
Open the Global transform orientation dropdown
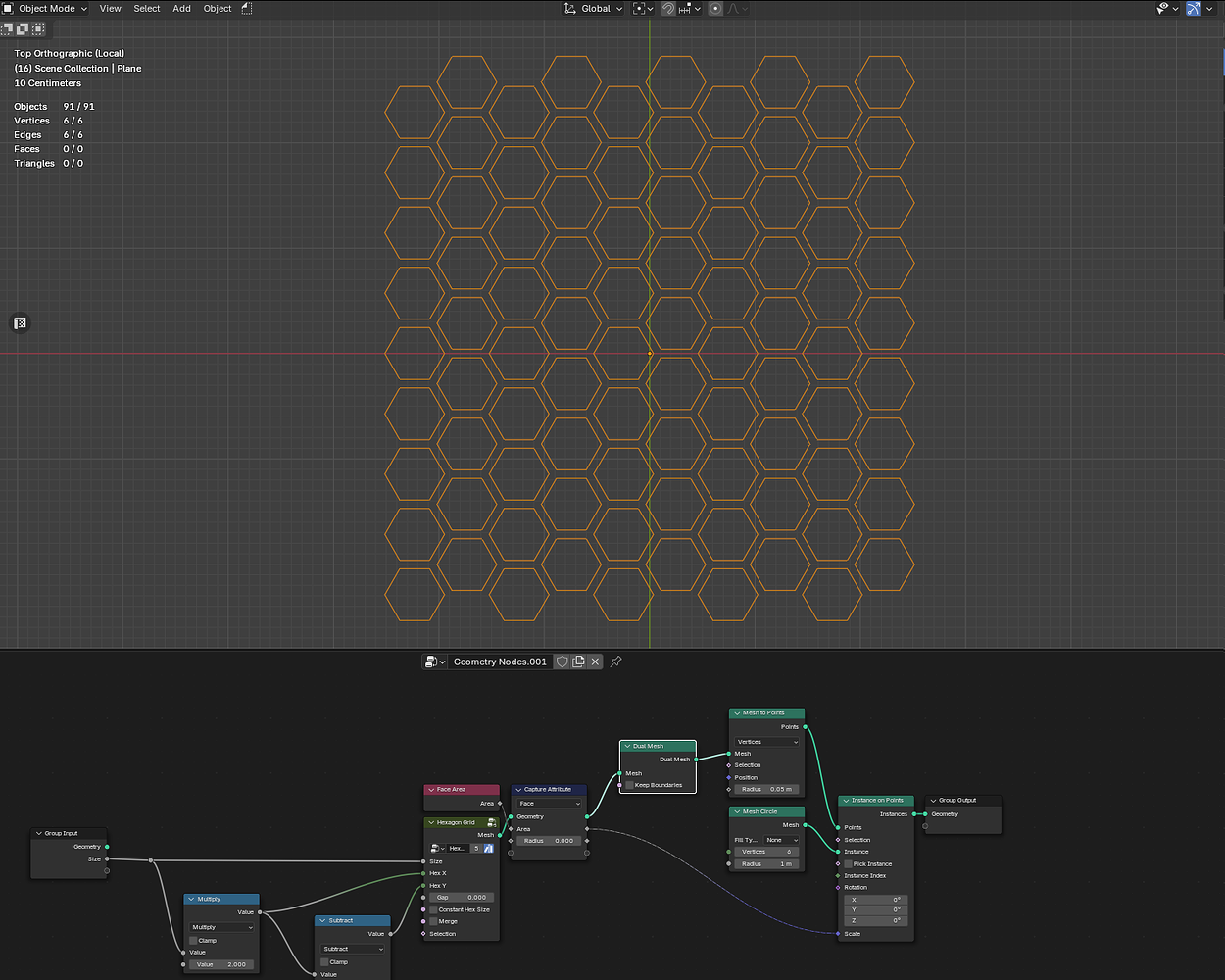pyautogui.click(x=594, y=8)
